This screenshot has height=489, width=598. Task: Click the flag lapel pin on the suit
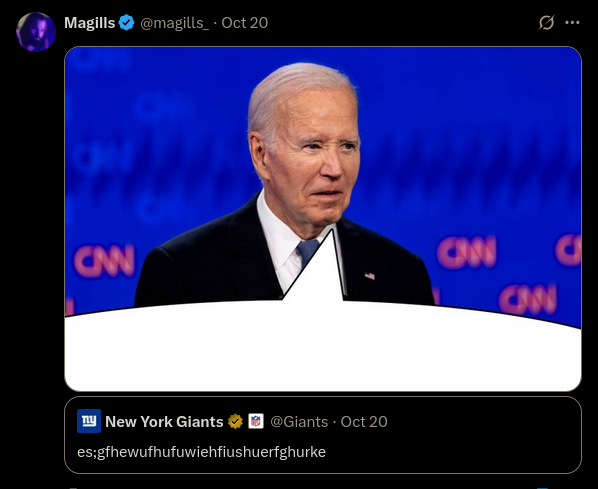(370, 275)
